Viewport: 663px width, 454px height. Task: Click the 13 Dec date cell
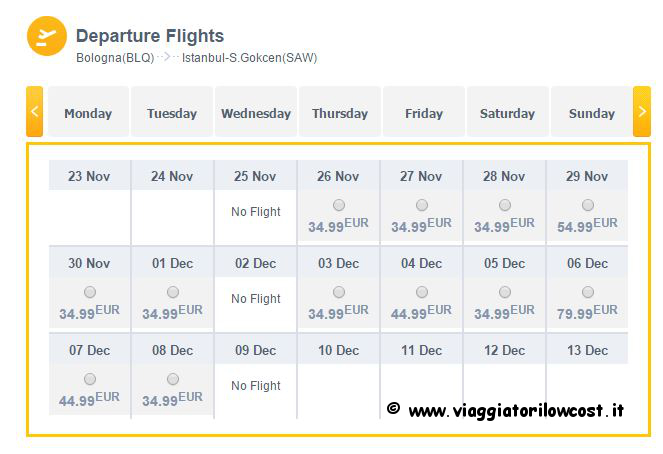587,350
